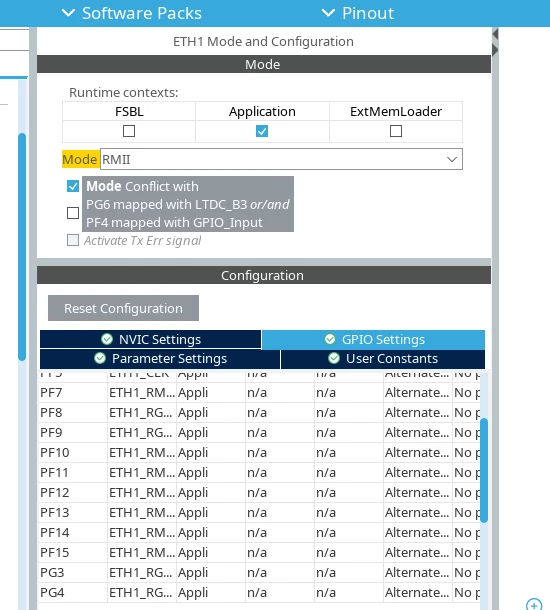The width and height of the screenshot is (550, 610).
Task: Click the yellow Mode label
Action: click(80, 159)
